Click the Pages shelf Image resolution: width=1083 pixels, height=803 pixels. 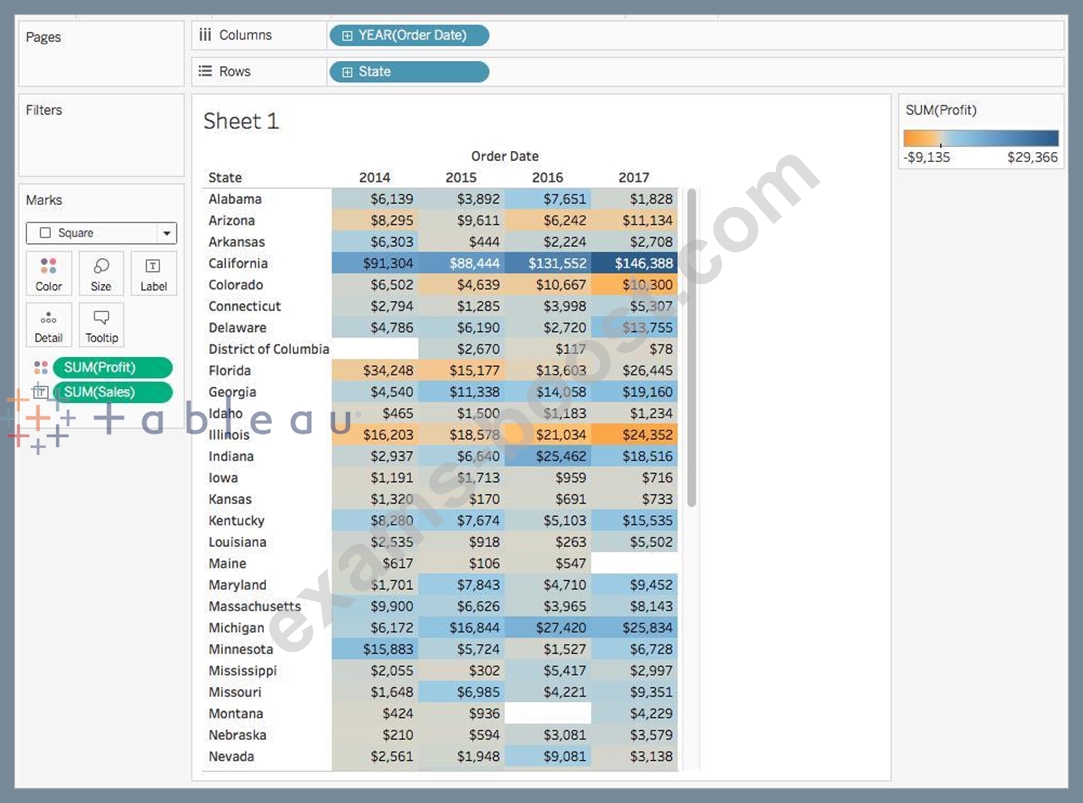coord(101,53)
